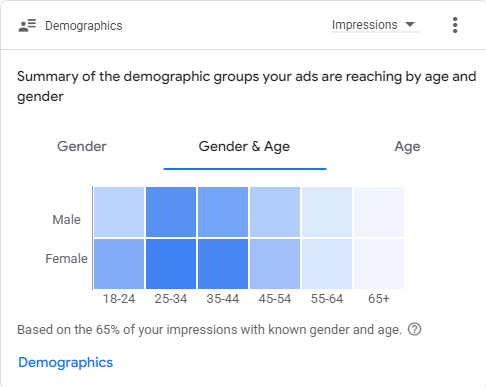486x387 pixels.
Task: Select the Female 25-34 heatmap cell
Action: pyautogui.click(x=171, y=264)
